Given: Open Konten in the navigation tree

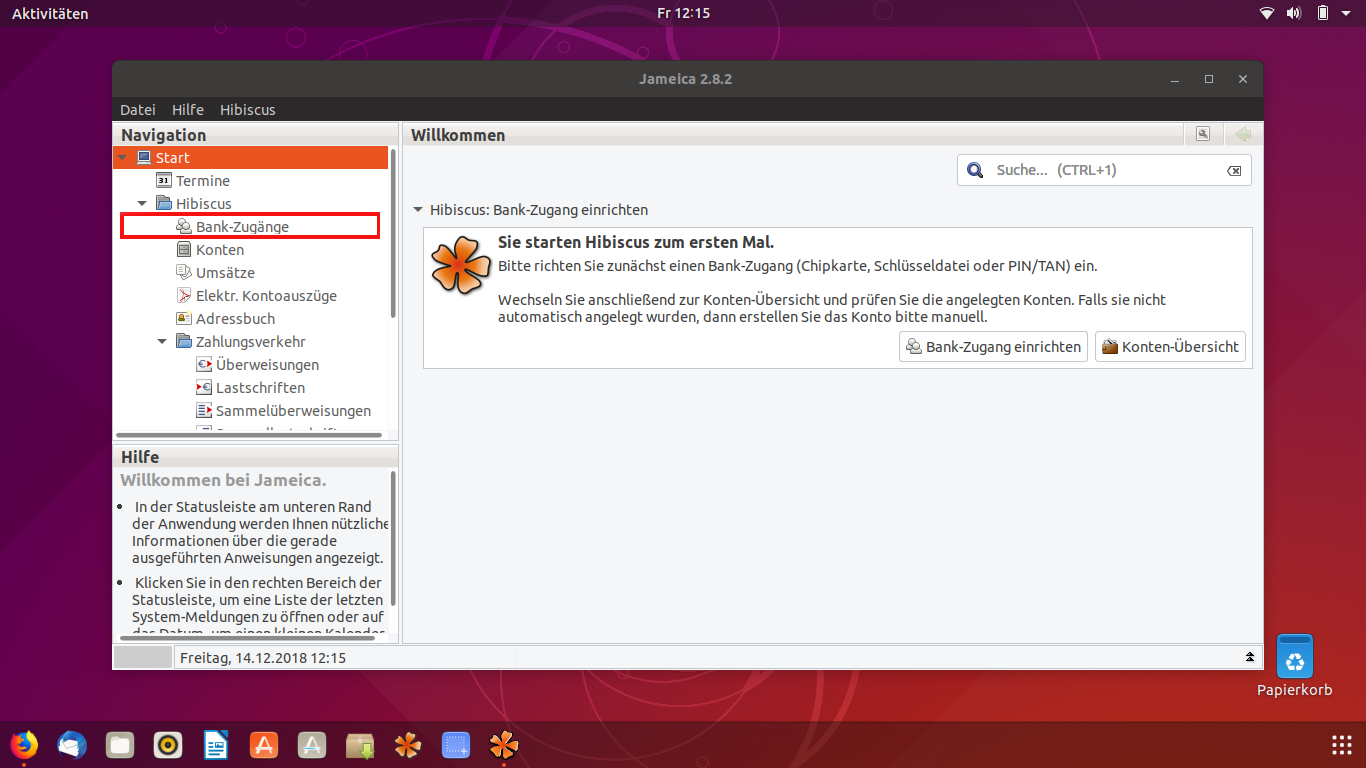Looking at the screenshot, I should coord(210,250).
